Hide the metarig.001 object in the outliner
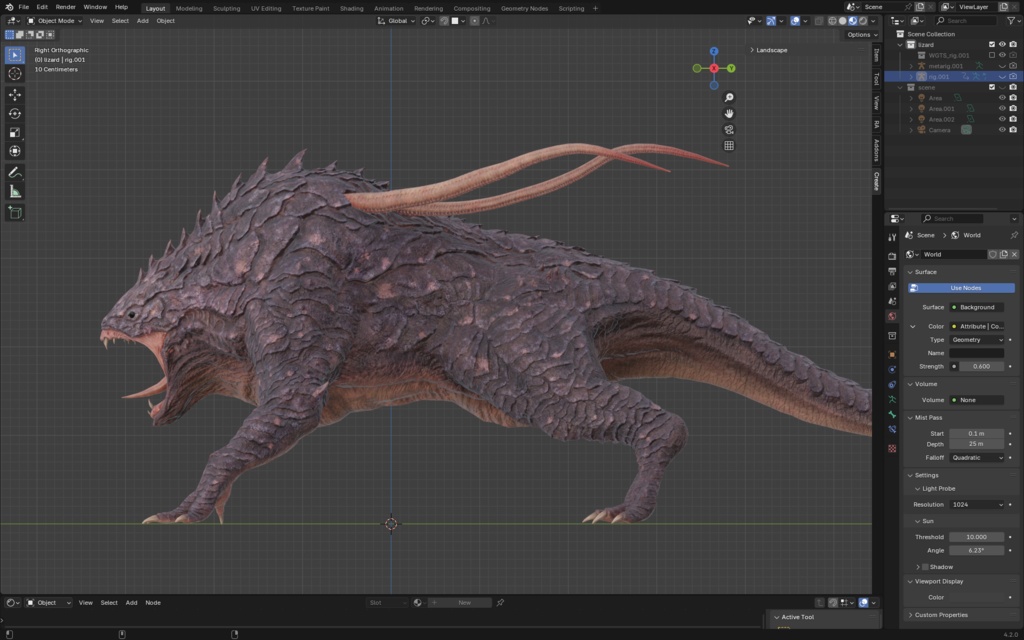The width and height of the screenshot is (1024, 640). tap(1003, 66)
